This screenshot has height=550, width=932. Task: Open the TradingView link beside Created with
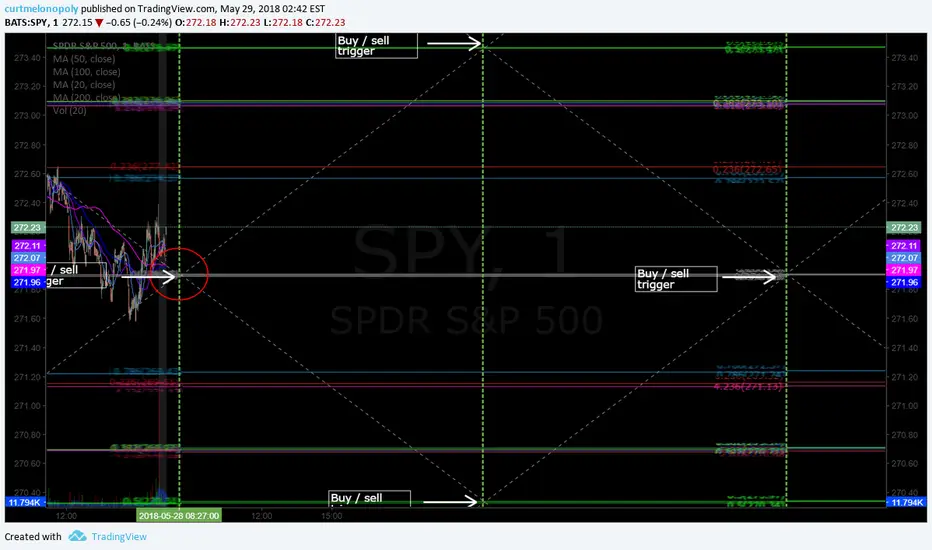[119, 536]
